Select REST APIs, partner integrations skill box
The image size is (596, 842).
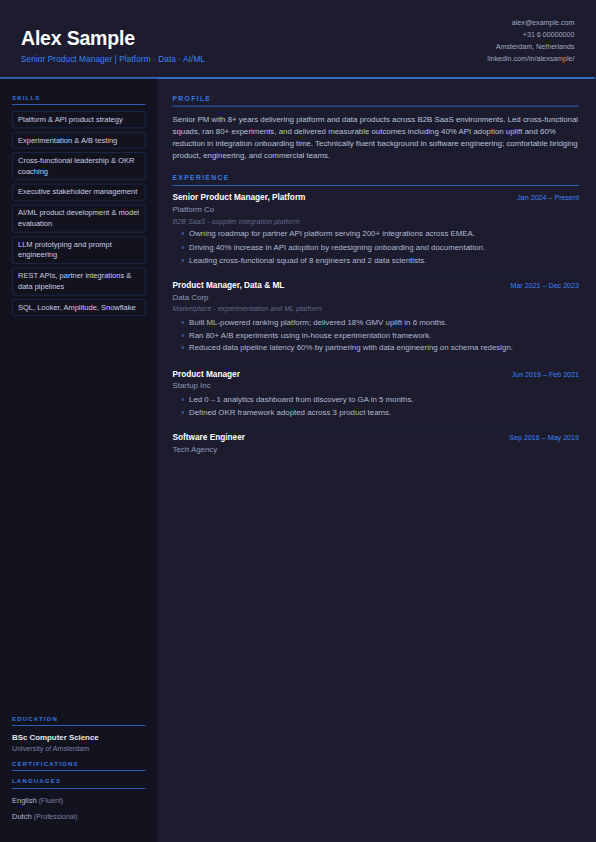point(78,281)
